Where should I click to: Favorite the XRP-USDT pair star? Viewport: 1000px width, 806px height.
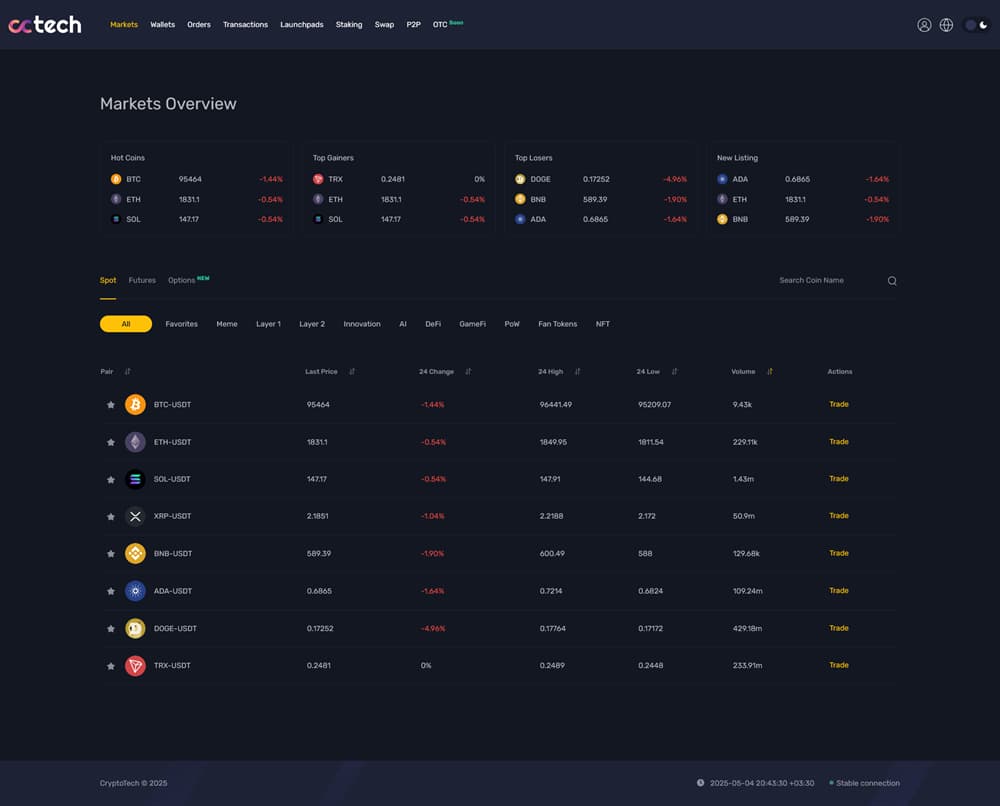pos(111,517)
